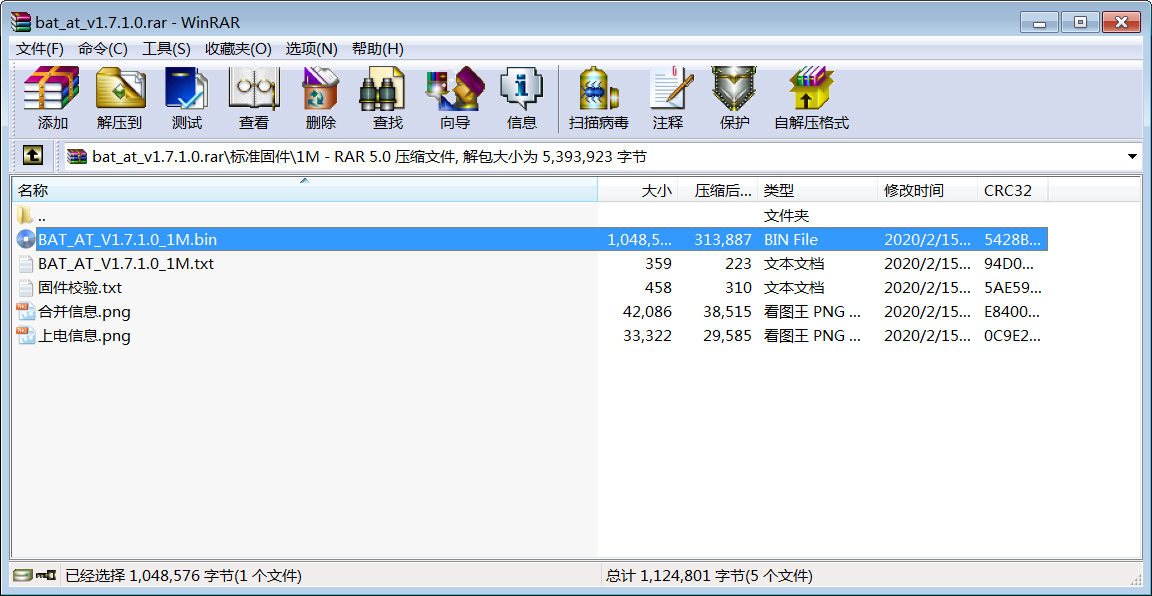
Task: Click the '..' parent folder name
Action: click(42, 217)
